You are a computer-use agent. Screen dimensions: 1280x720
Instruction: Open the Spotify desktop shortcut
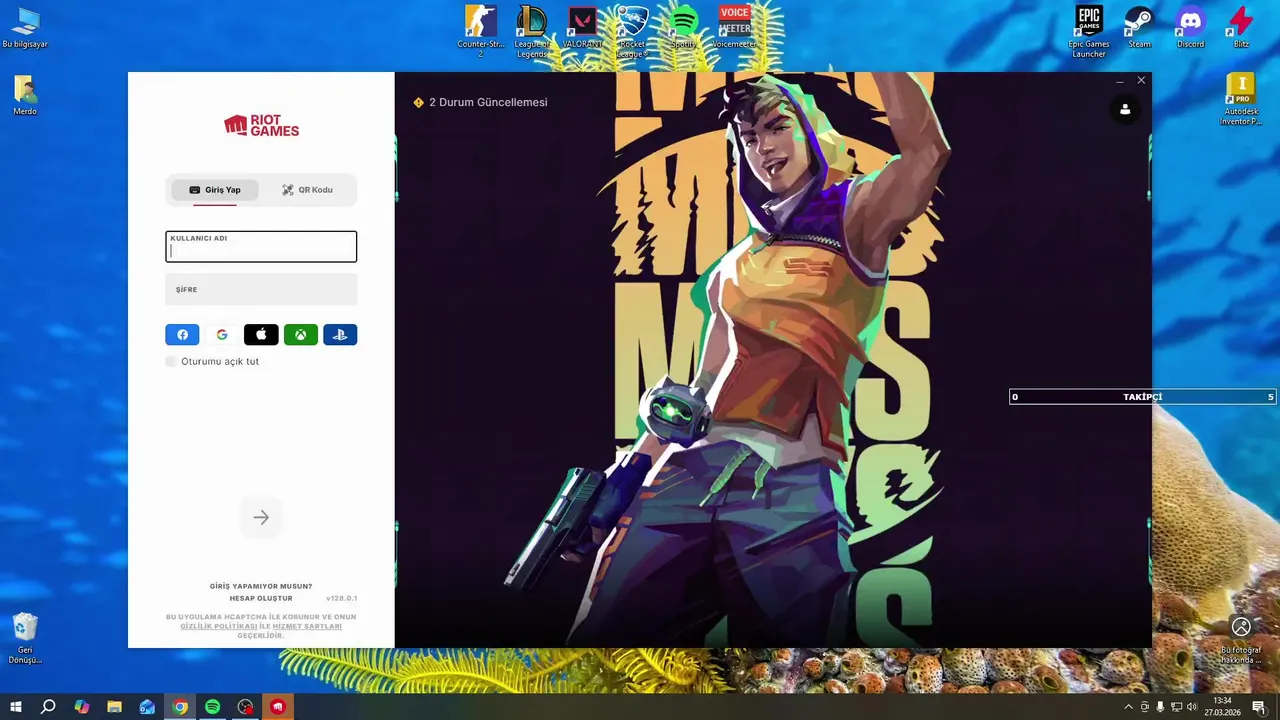tap(683, 27)
